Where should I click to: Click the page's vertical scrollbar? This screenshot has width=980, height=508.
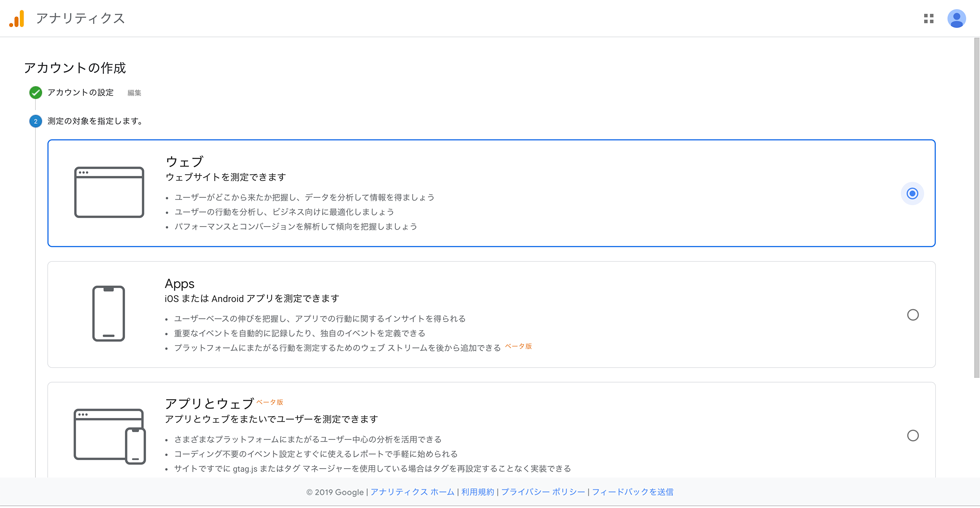pyautogui.click(x=976, y=207)
